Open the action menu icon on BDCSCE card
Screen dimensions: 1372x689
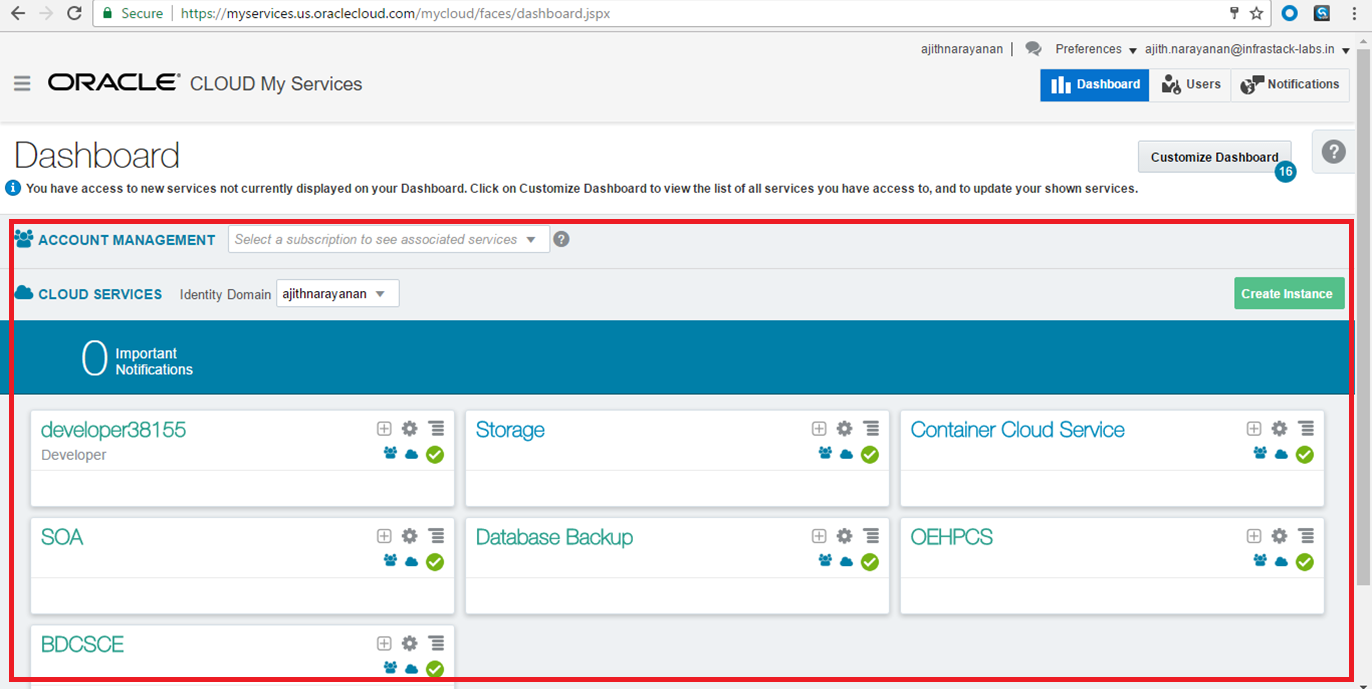pos(436,643)
